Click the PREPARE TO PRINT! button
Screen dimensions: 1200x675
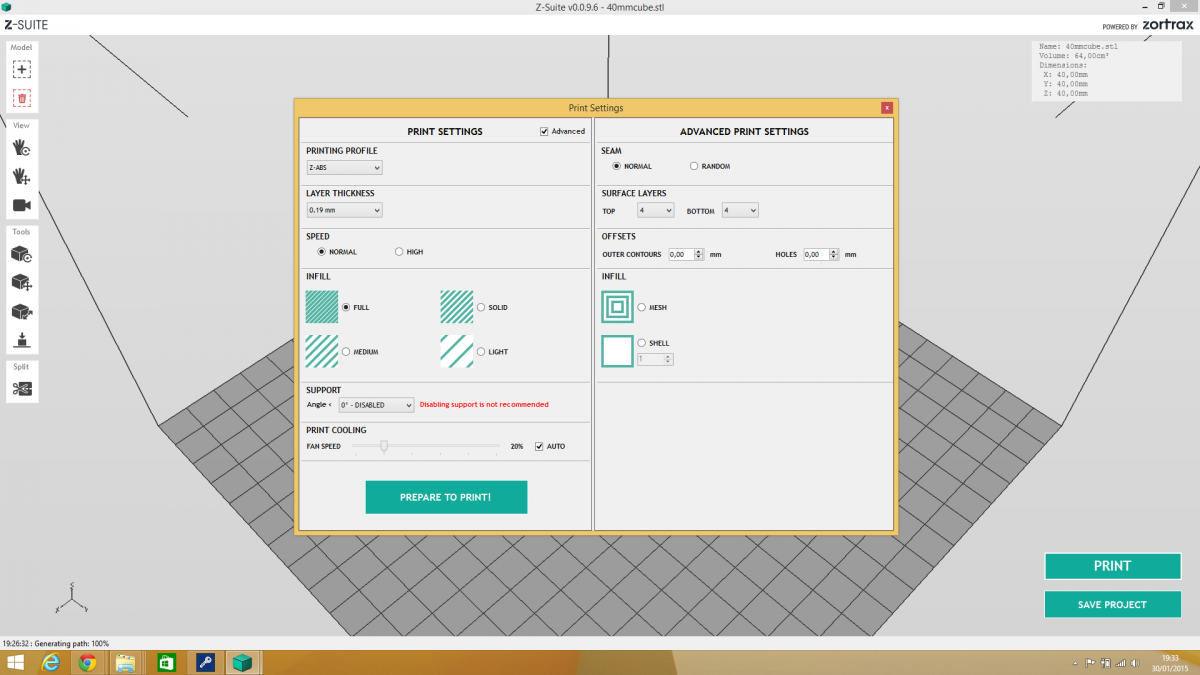tap(446, 497)
